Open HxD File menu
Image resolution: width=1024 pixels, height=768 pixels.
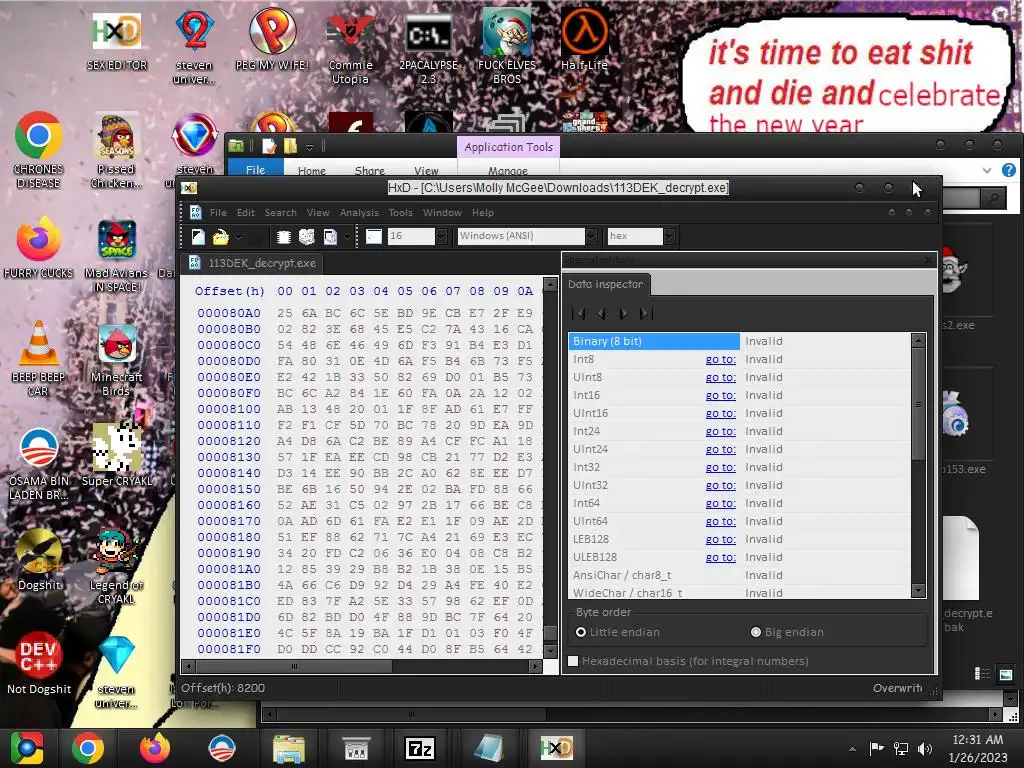[218, 213]
